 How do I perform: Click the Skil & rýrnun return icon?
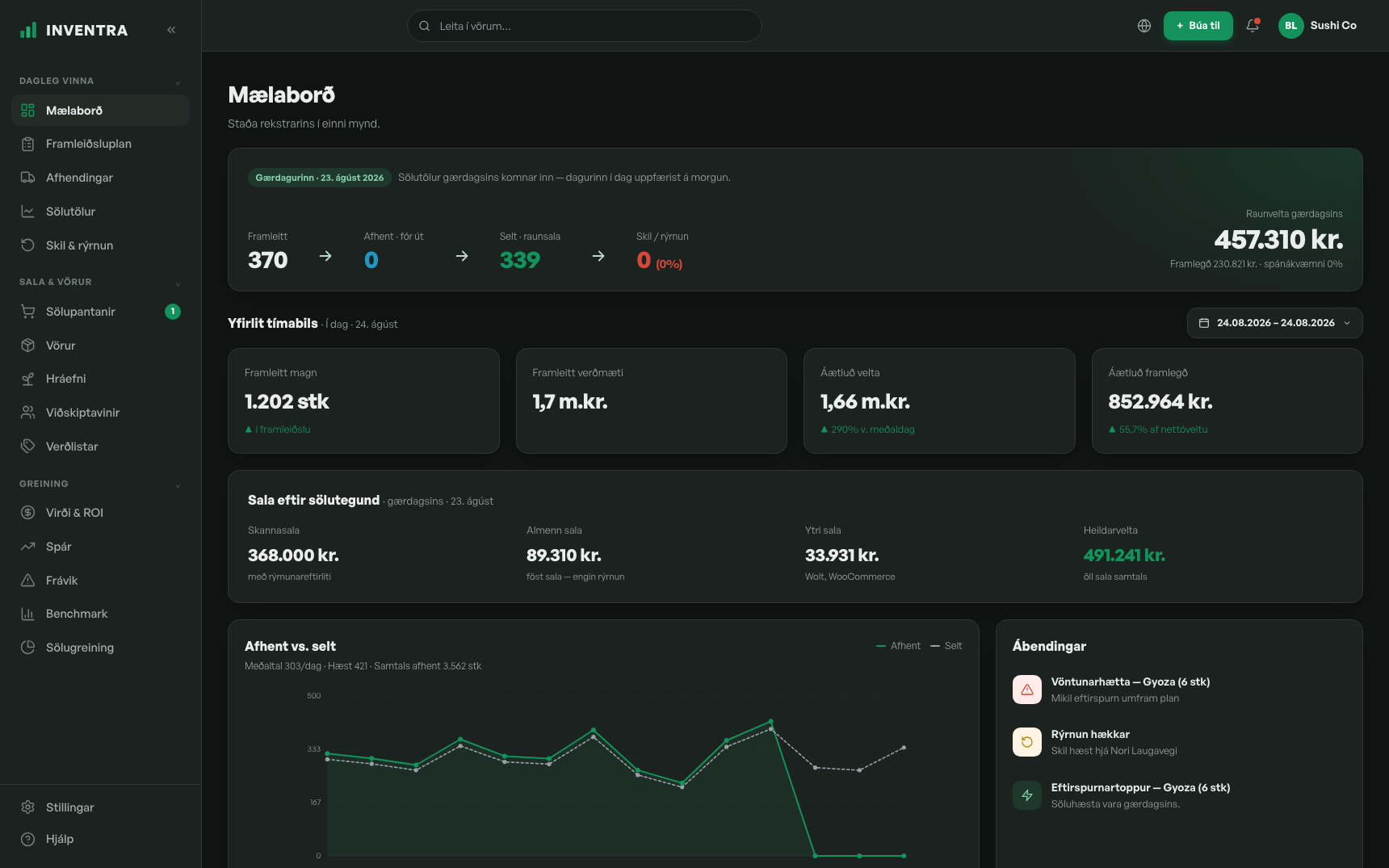[27, 245]
